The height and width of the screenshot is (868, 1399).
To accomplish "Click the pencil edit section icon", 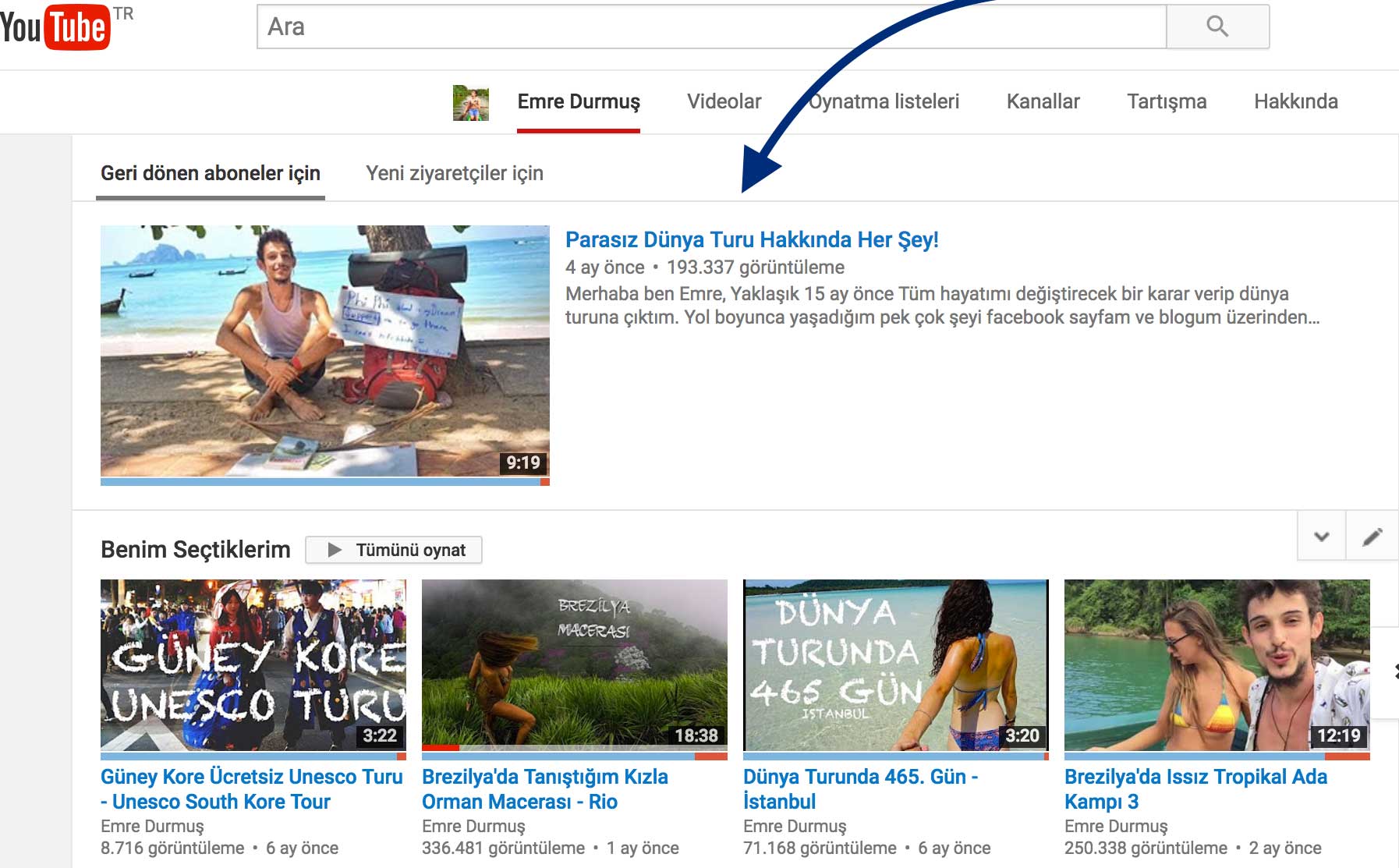I will (x=1372, y=537).
